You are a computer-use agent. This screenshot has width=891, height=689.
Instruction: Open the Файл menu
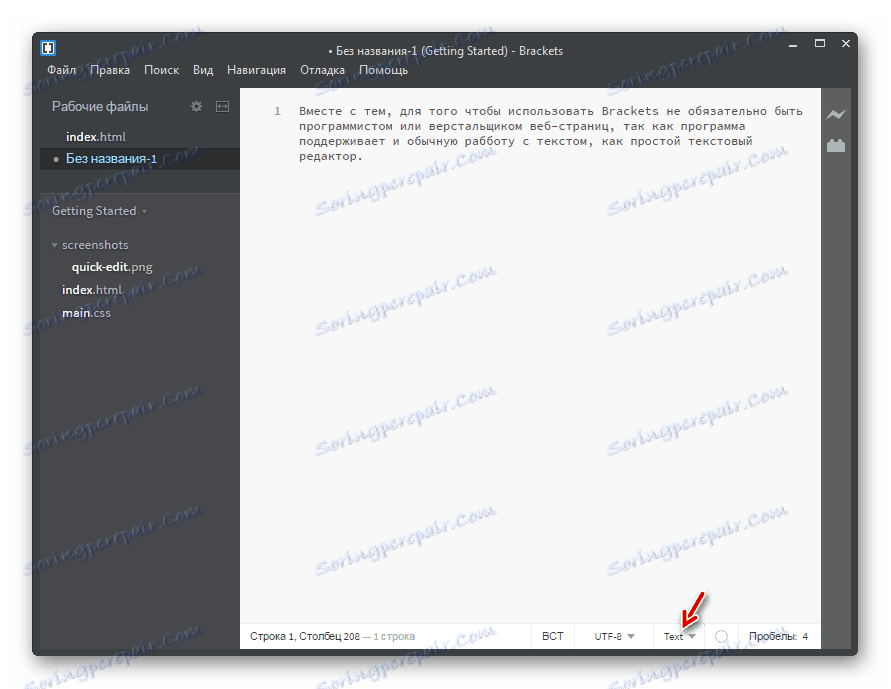[61, 70]
